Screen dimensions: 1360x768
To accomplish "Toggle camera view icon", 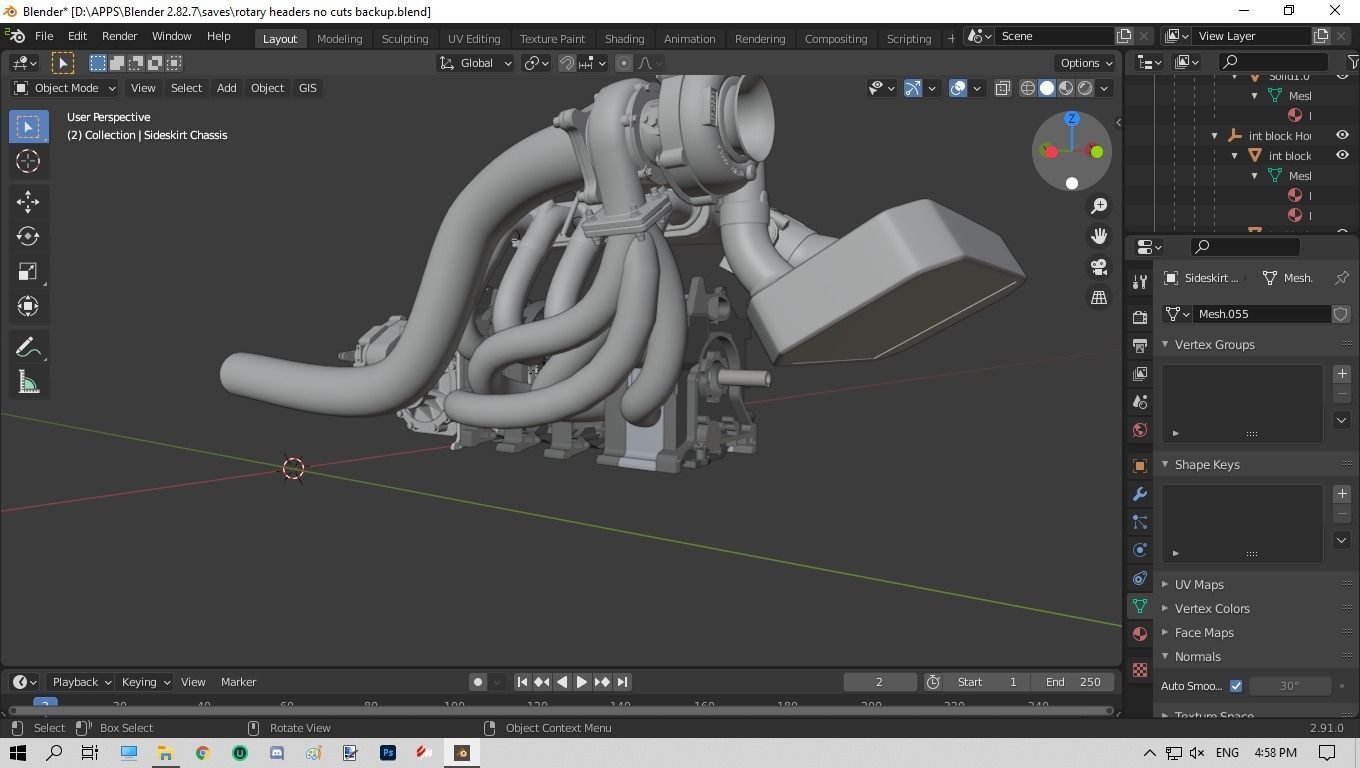I will click(1099, 267).
